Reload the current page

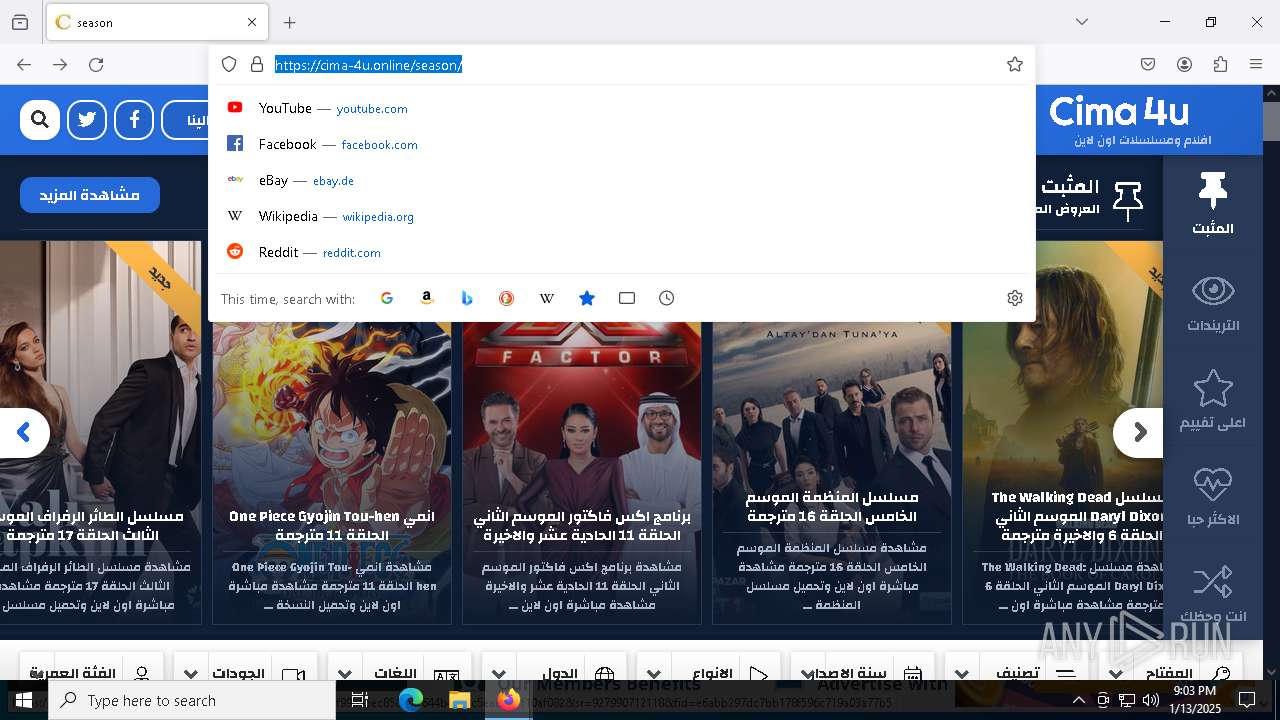point(96,65)
